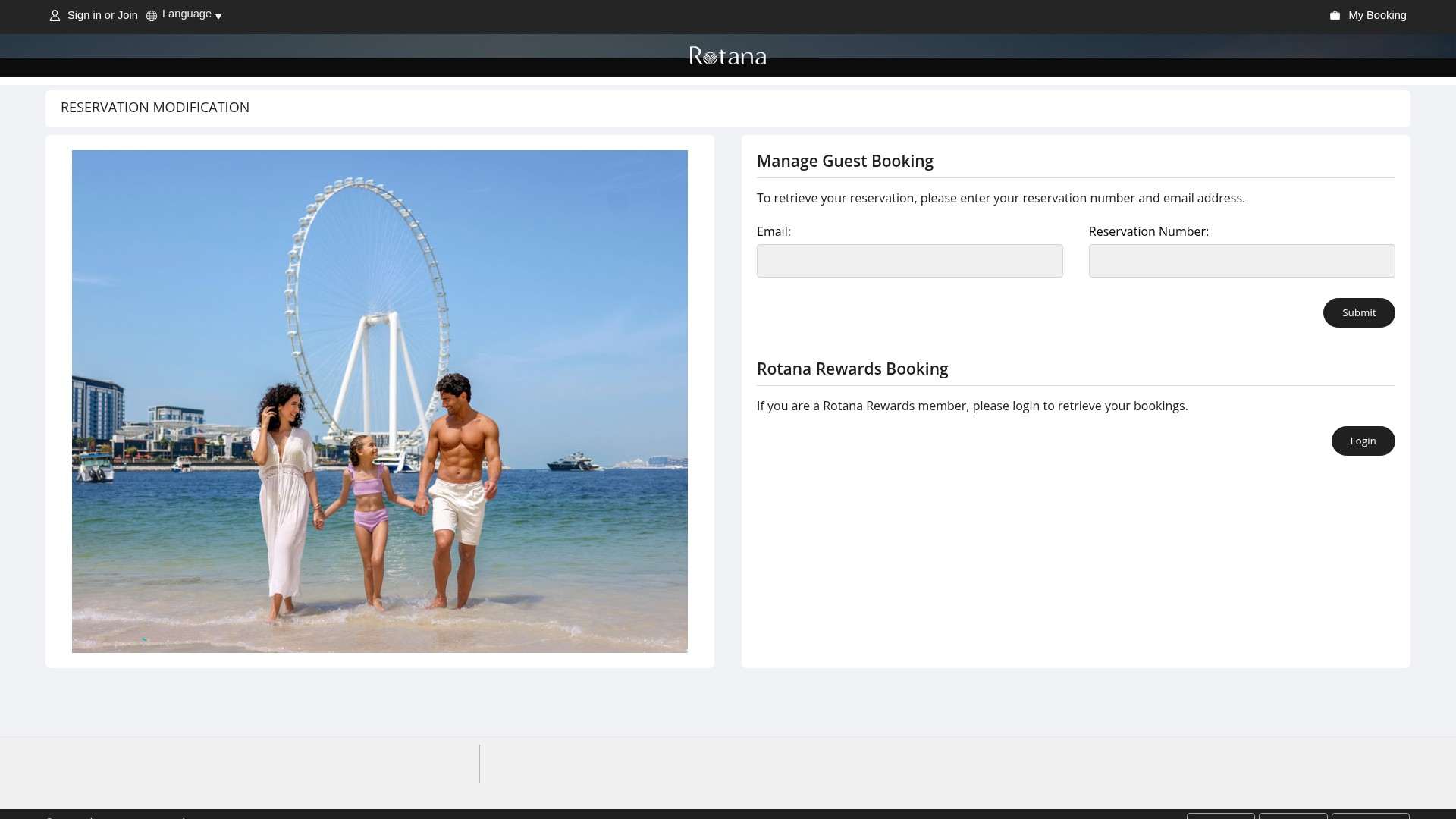This screenshot has height=819, width=1456.
Task: Click the Login button for Rotana Rewards
Action: point(1363,441)
